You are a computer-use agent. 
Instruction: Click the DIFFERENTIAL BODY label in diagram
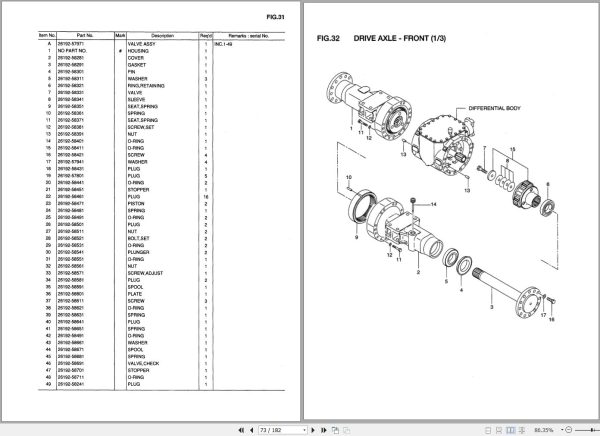tap(494, 108)
